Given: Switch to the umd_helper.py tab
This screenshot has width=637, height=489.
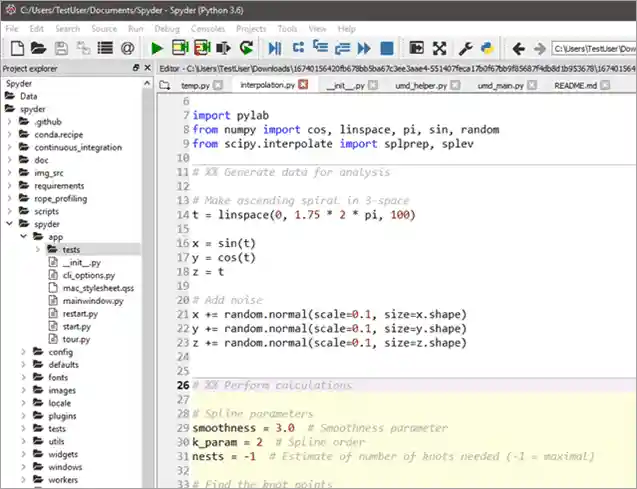Looking at the screenshot, I should [421, 86].
